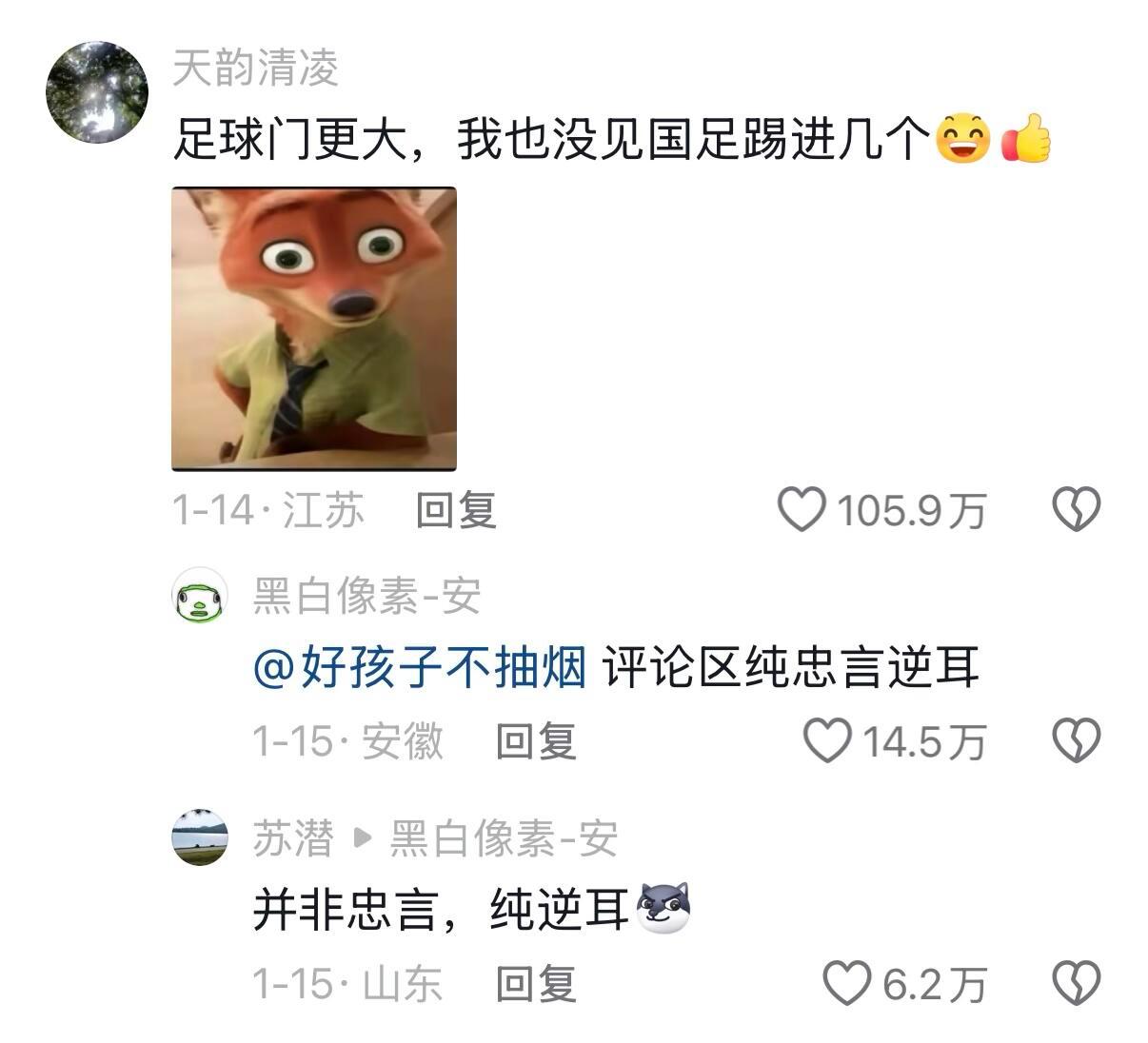Open 苏潜's landscape avatar
The height and width of the screenshot is (1043, 1148).
200,837
